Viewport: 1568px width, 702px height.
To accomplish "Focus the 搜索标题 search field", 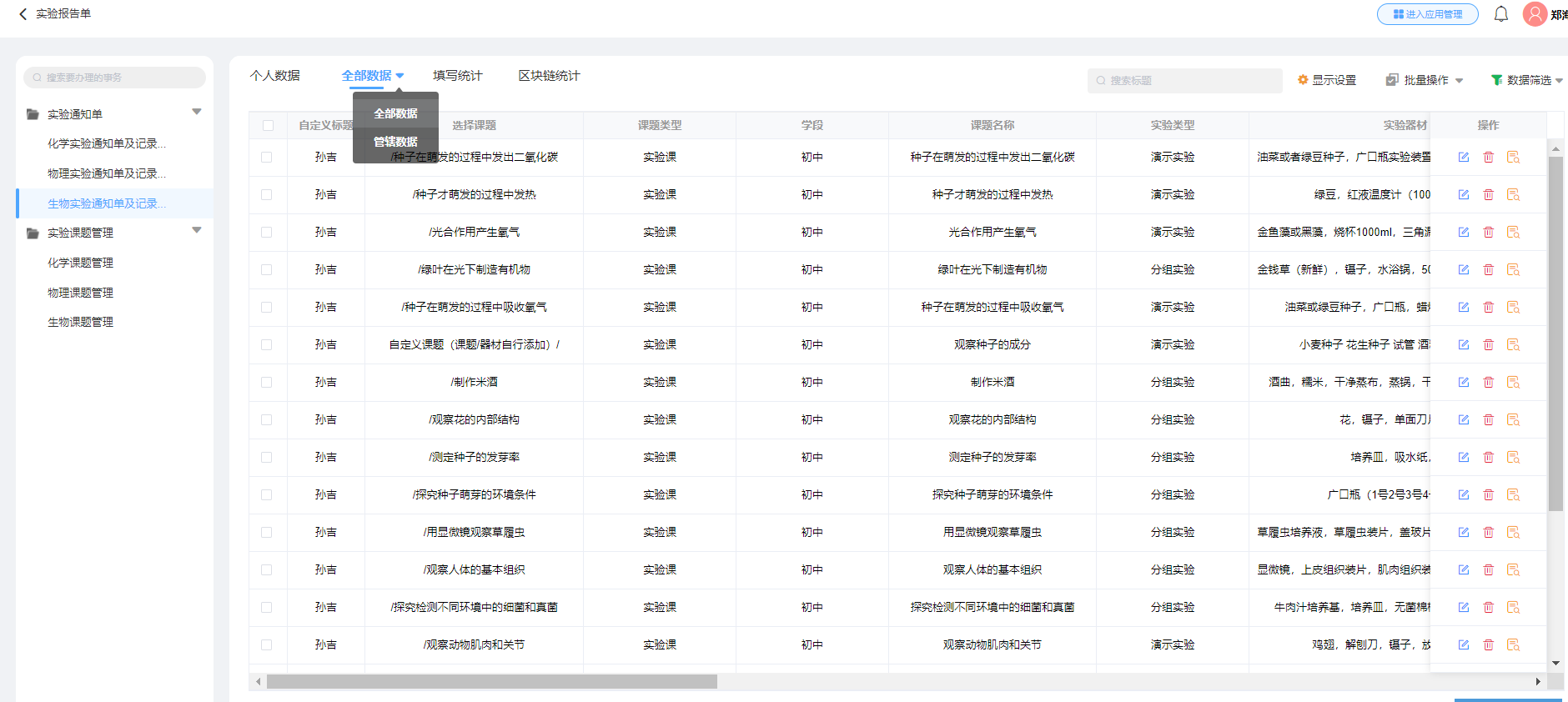I will tap(1185, 81).
